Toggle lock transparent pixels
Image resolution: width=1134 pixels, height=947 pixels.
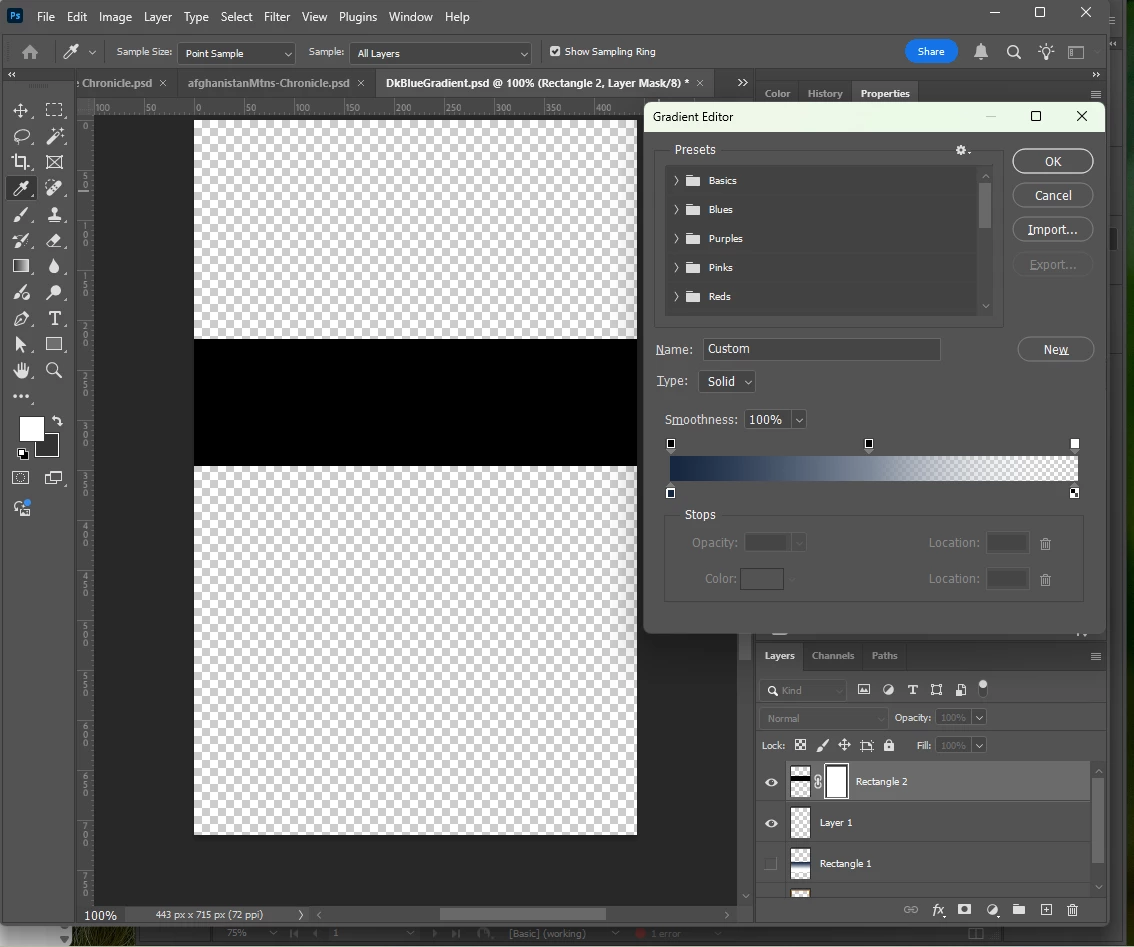(800, 745)
